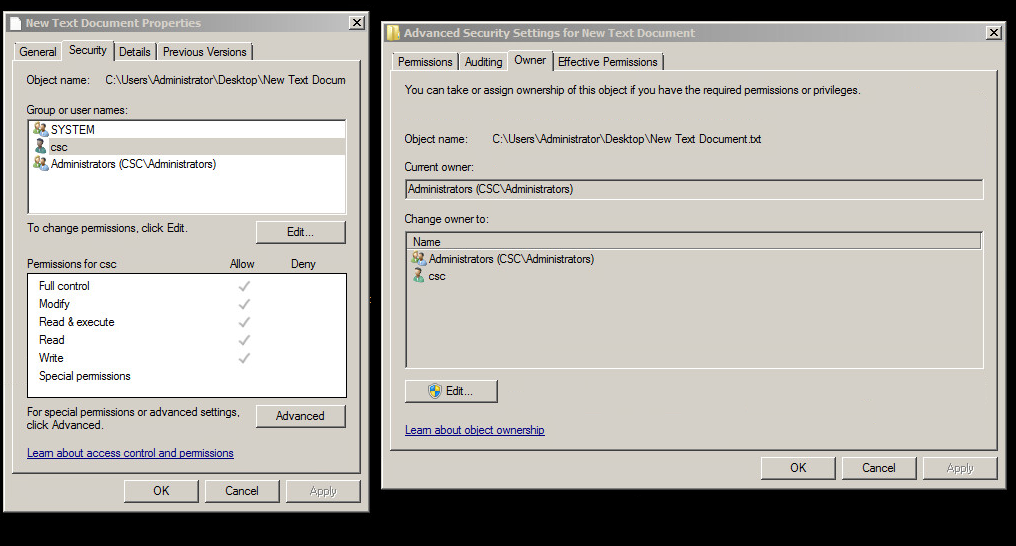Viewport: 1016px width, 546px height.
Task: Close the New Text Document Properties window
Action: tap(357, 23)
